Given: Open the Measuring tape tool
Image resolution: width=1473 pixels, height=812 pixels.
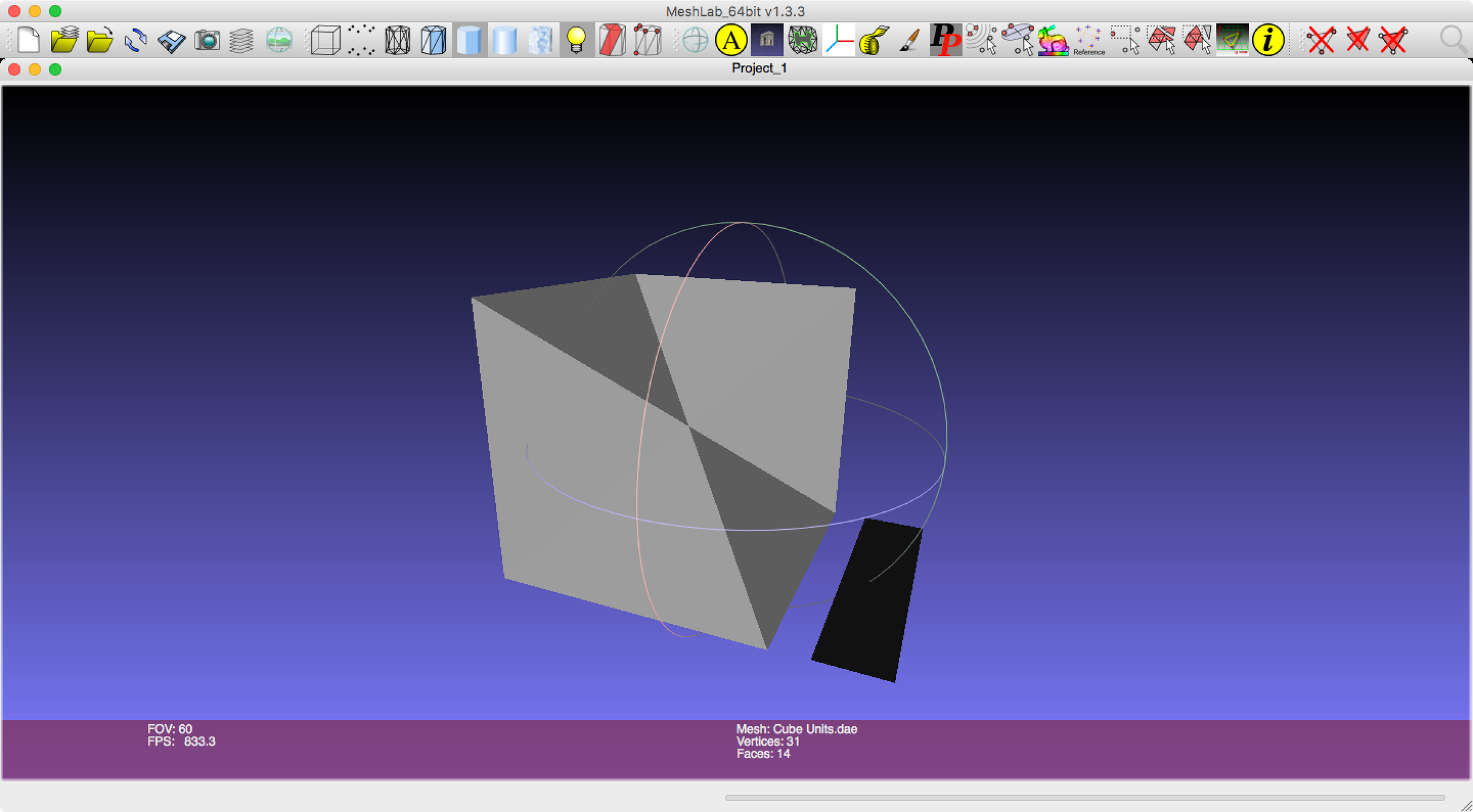Looking at the screenshot, I should click(x=873, y=41).
